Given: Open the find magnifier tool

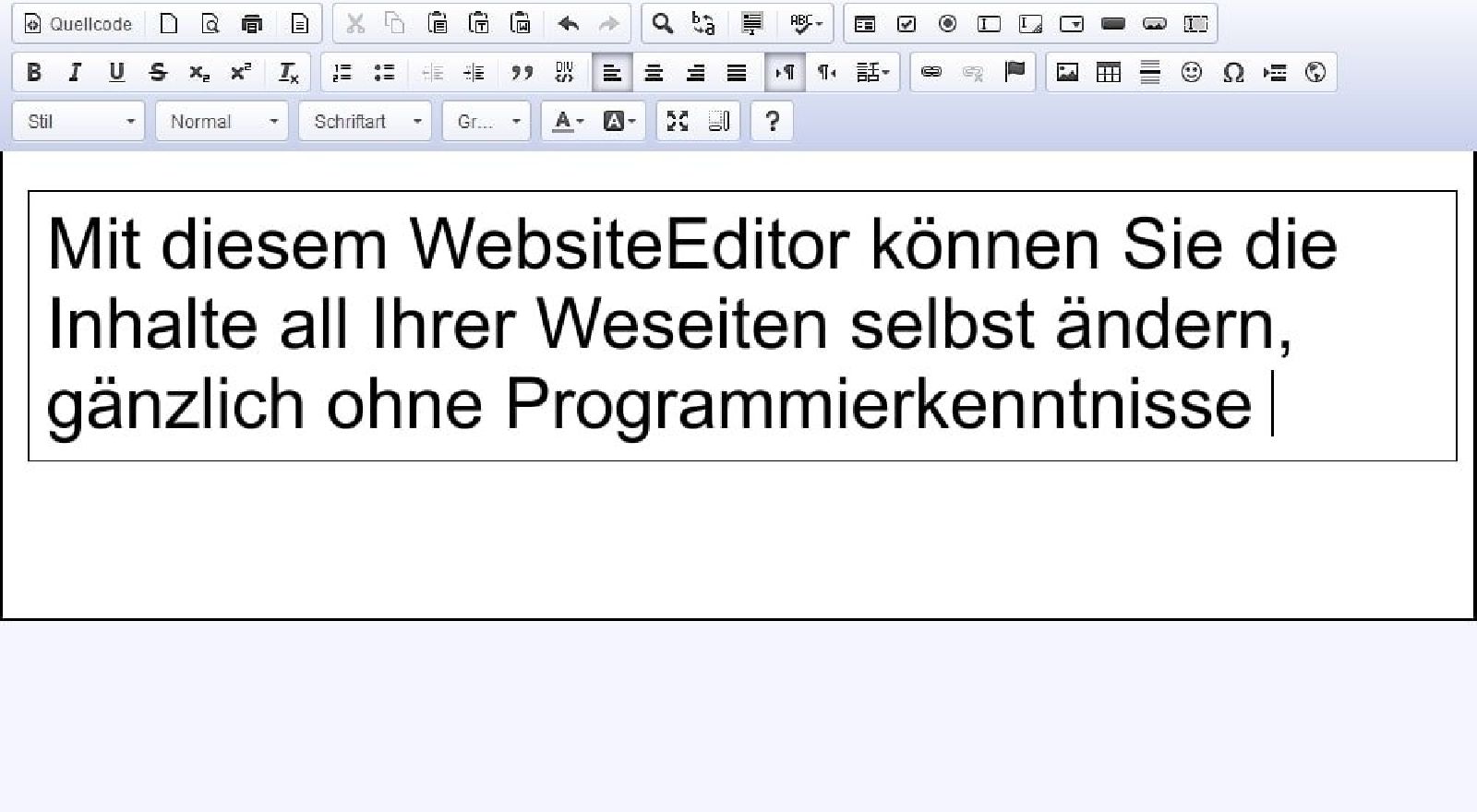Looking at the screenshot, I should click(662, 24).
